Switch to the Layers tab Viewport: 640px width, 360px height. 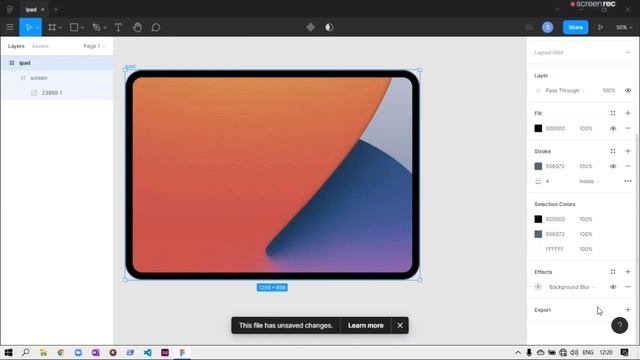click(x=16, y=46)
